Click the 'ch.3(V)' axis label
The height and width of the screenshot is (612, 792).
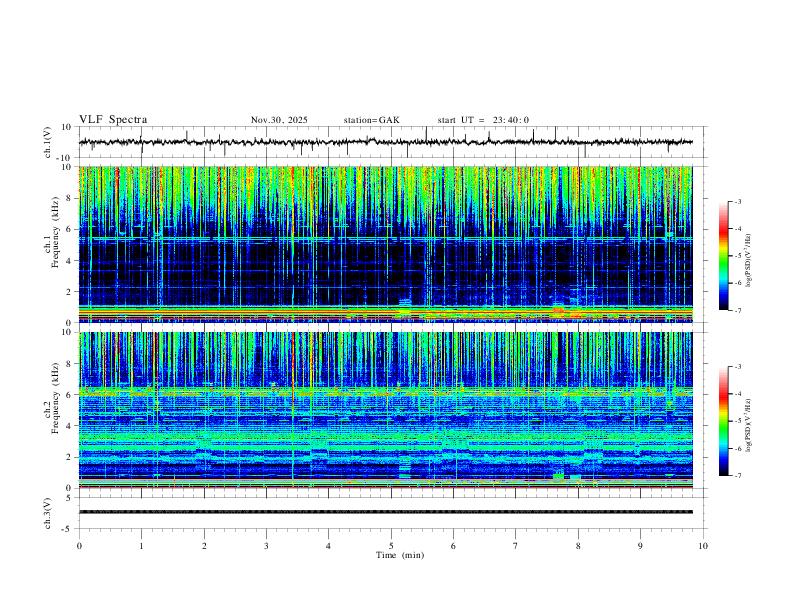48,513
